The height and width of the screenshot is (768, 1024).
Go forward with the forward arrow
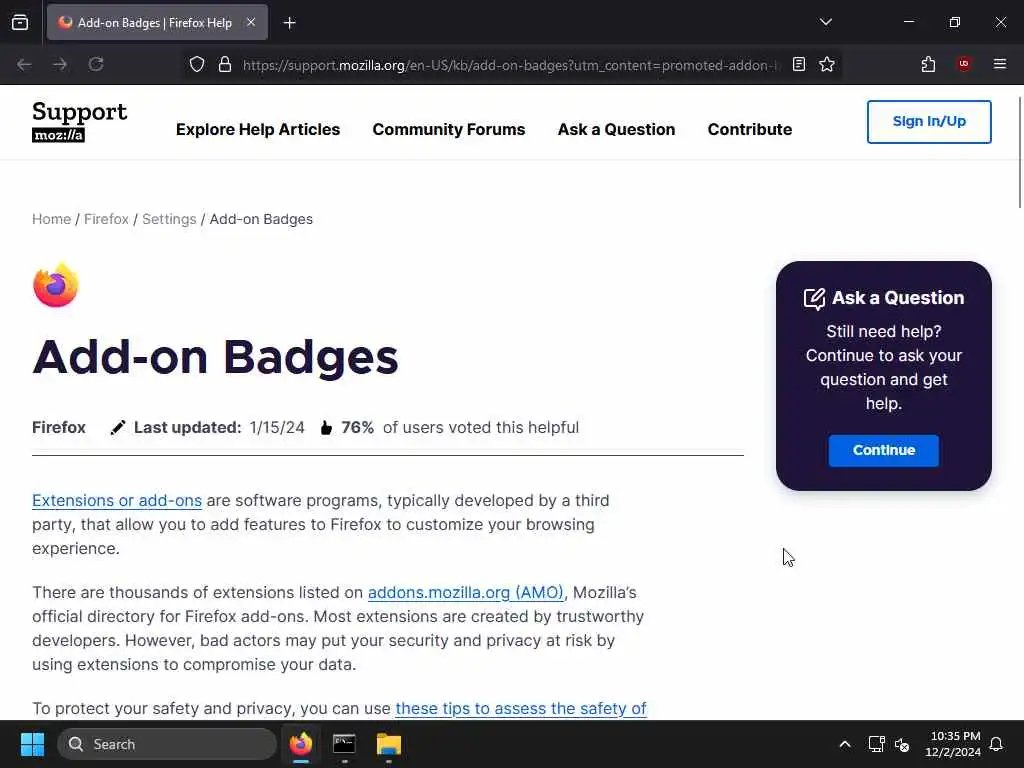pos(60,64)
